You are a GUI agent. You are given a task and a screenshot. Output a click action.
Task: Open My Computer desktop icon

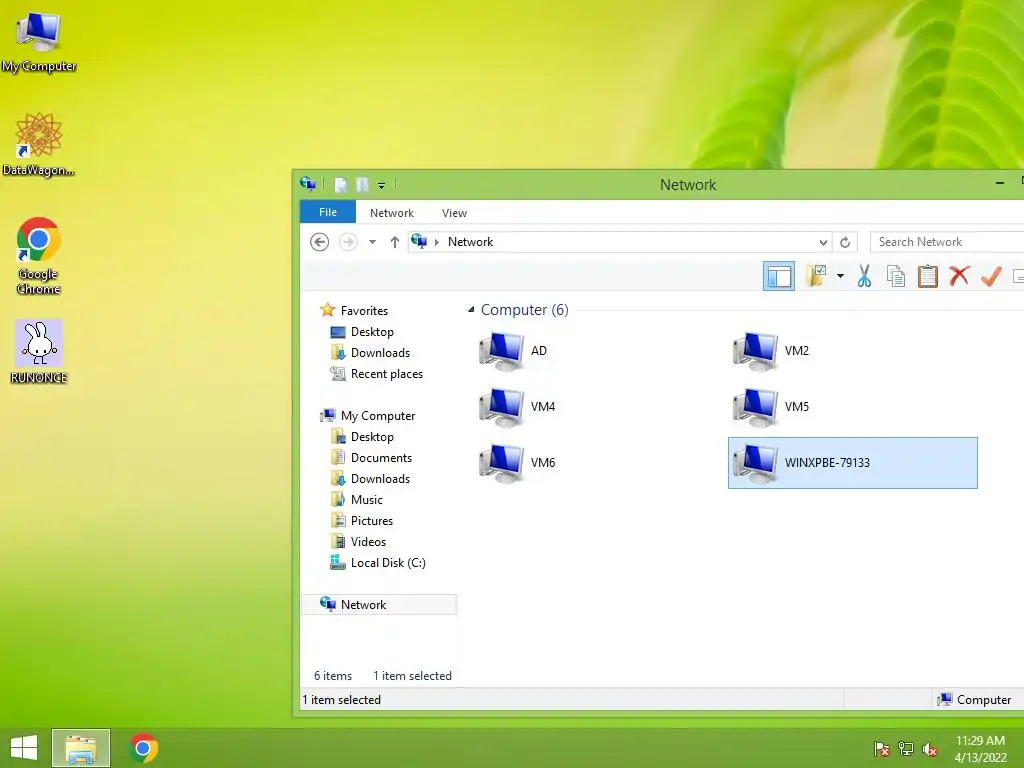[x=39, y=40]
